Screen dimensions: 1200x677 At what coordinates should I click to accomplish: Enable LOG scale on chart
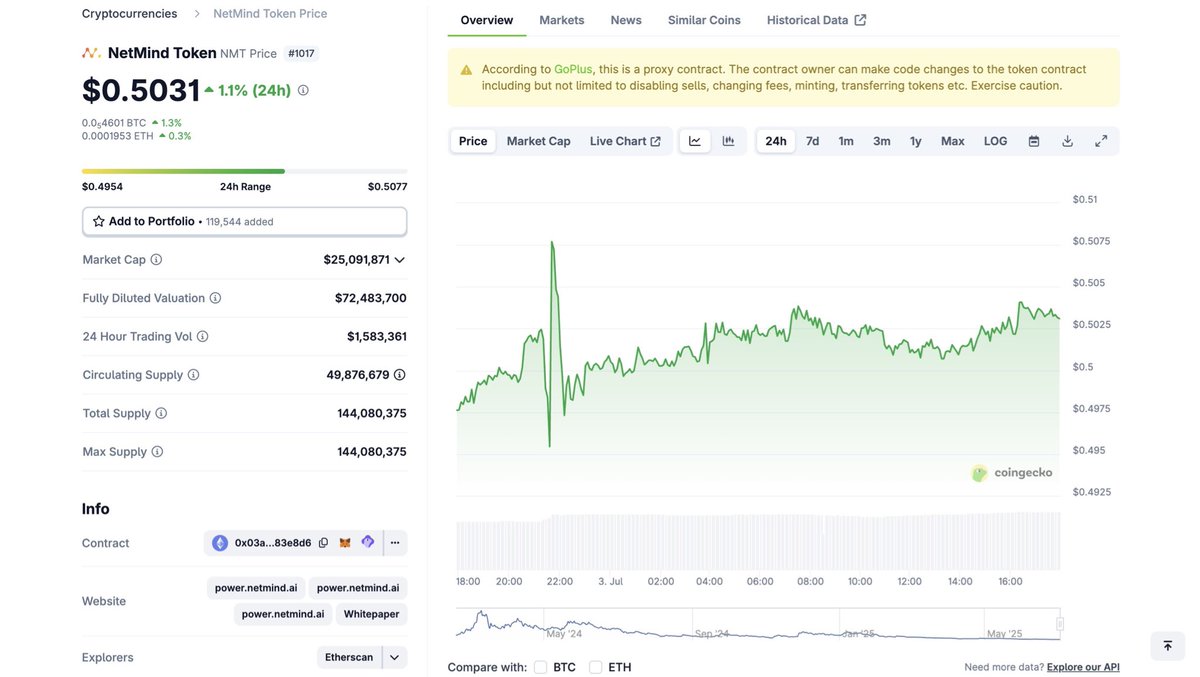[x=996, y=141]
